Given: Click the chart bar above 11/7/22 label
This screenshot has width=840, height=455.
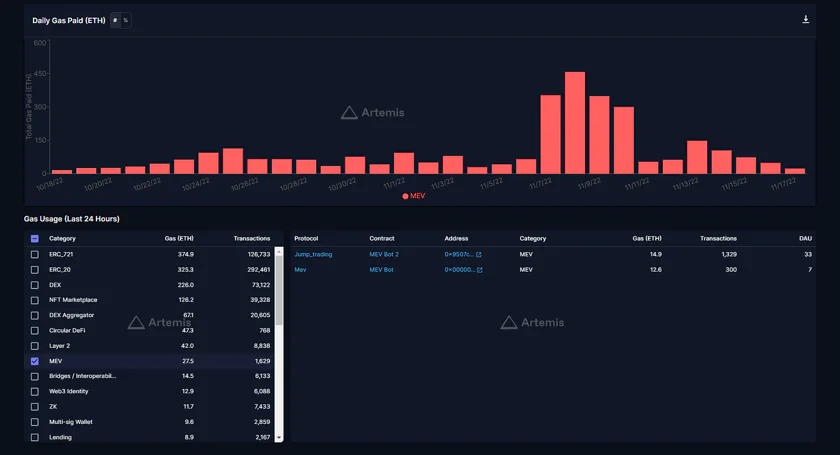Looking at the screenshot, I should pyautogui.click(x=550, y=135).
